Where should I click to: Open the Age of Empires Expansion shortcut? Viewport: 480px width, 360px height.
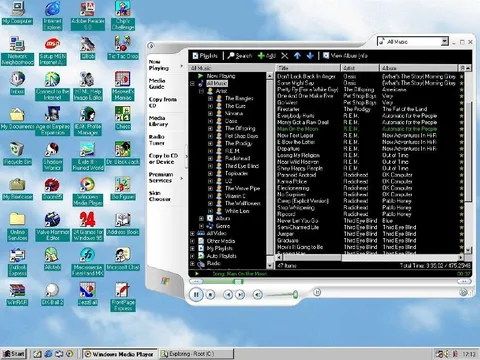point(52,121)
